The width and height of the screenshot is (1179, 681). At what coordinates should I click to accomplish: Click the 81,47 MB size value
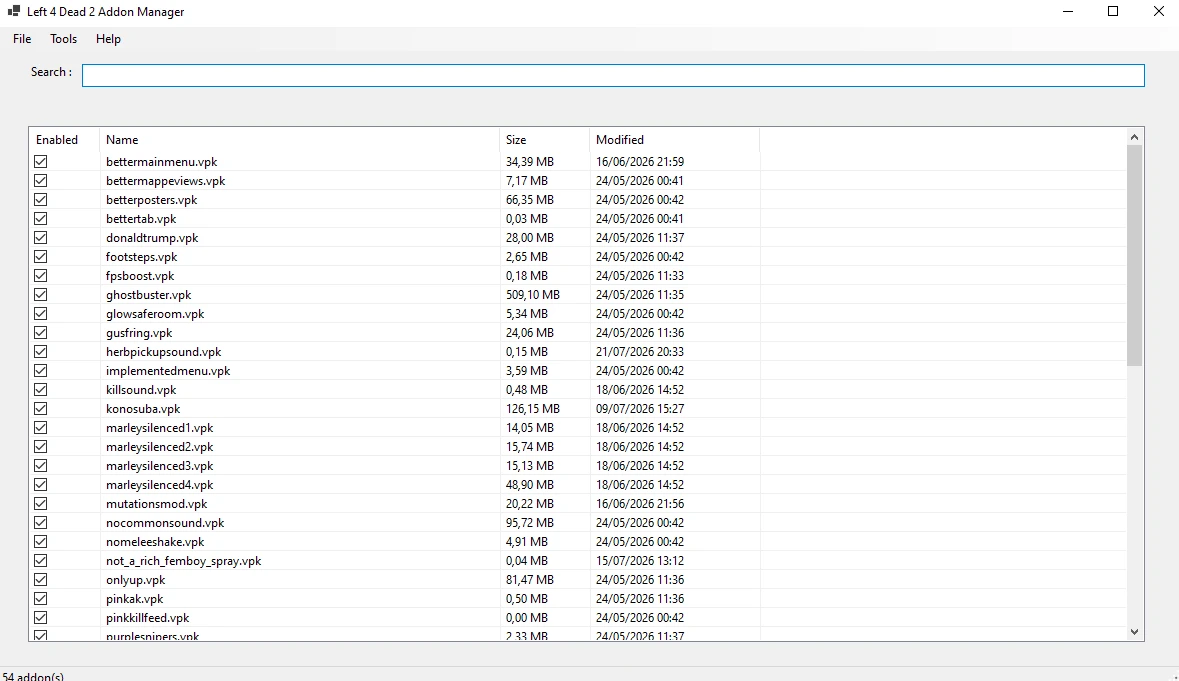[x=529, y=580]
